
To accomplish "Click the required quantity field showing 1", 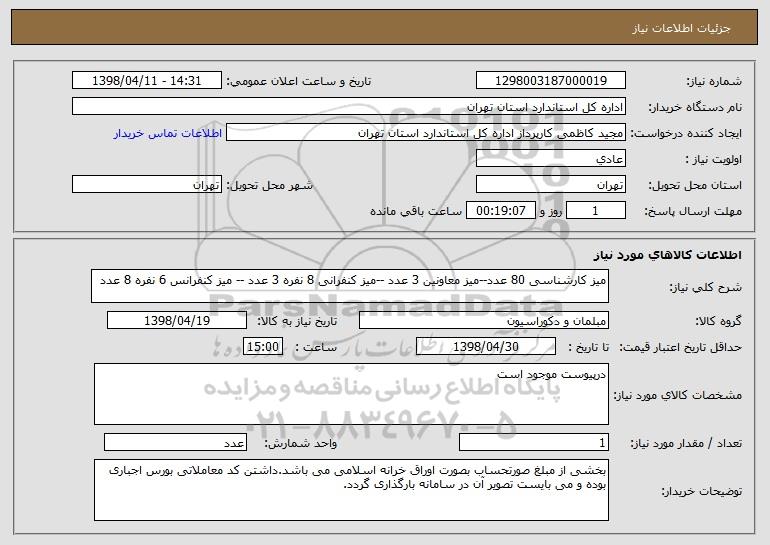I will [x=534, y=442].
